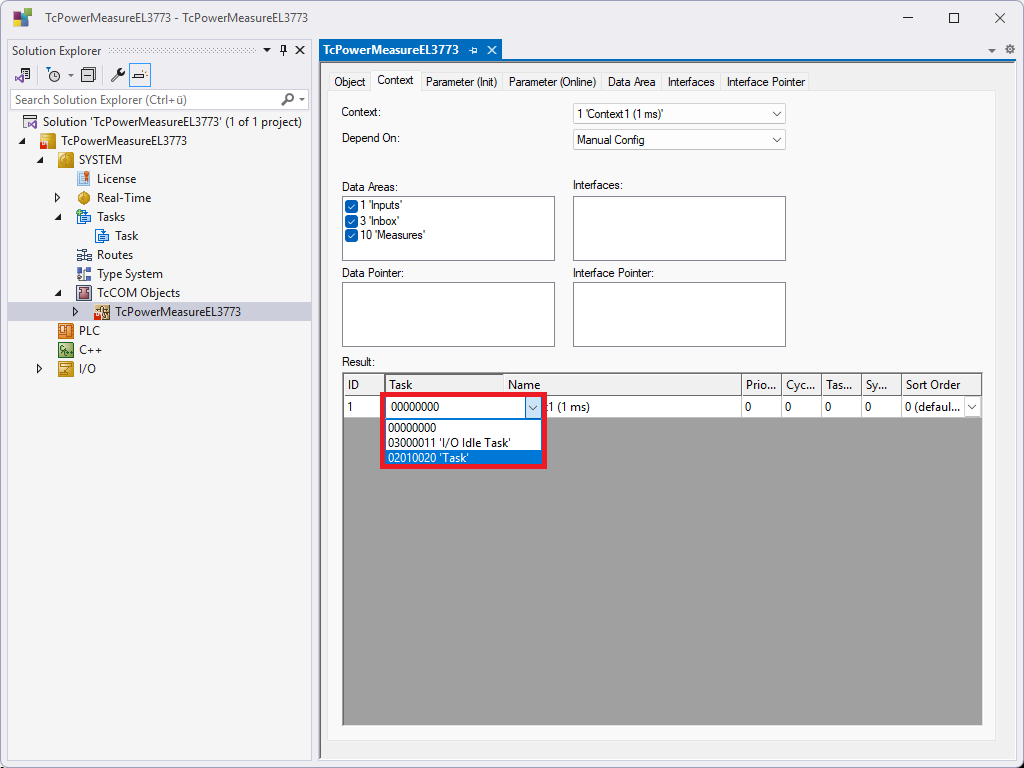Switch to the Object tab

[349, 82]
